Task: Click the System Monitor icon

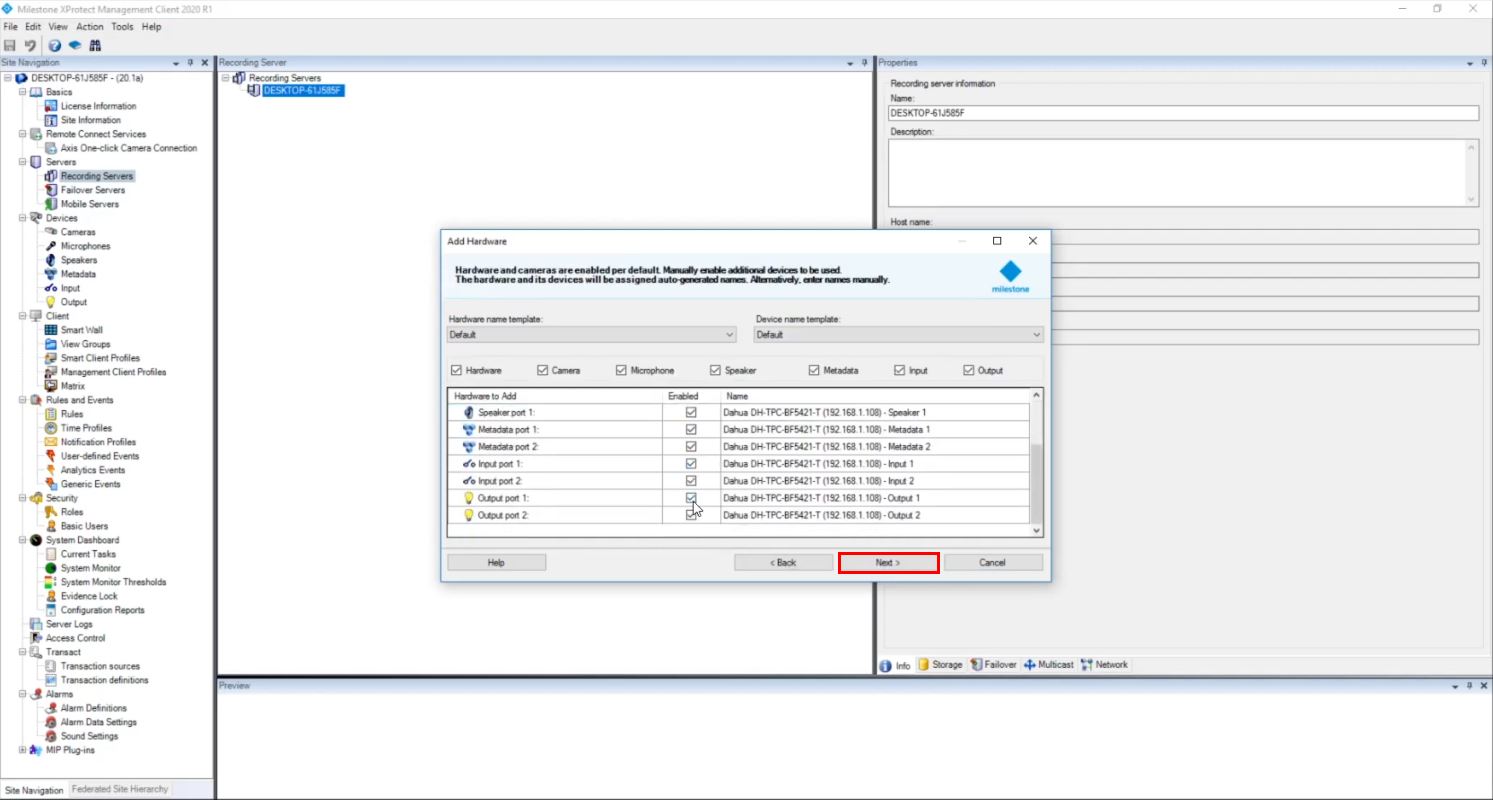Action: coord(51,568)
